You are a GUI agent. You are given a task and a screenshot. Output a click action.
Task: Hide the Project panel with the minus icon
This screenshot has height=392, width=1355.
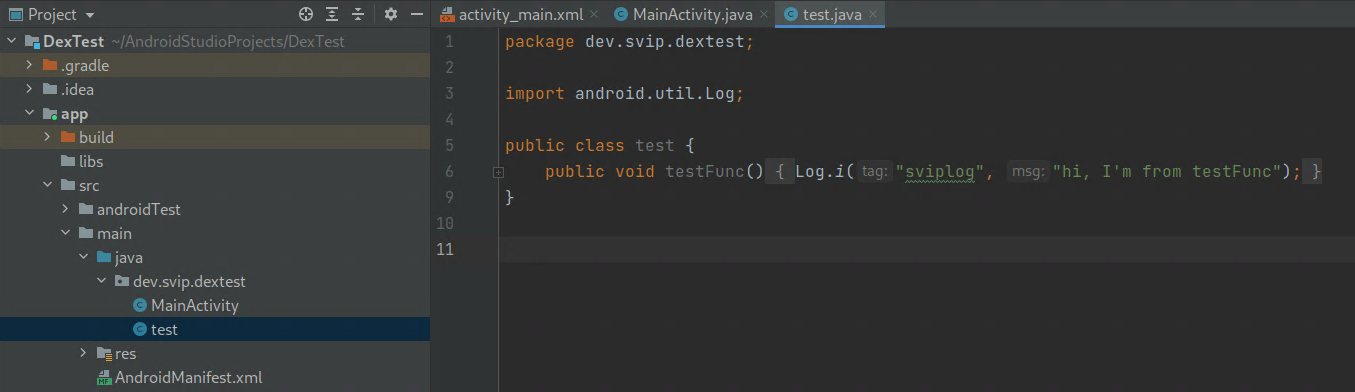(416, 15)
